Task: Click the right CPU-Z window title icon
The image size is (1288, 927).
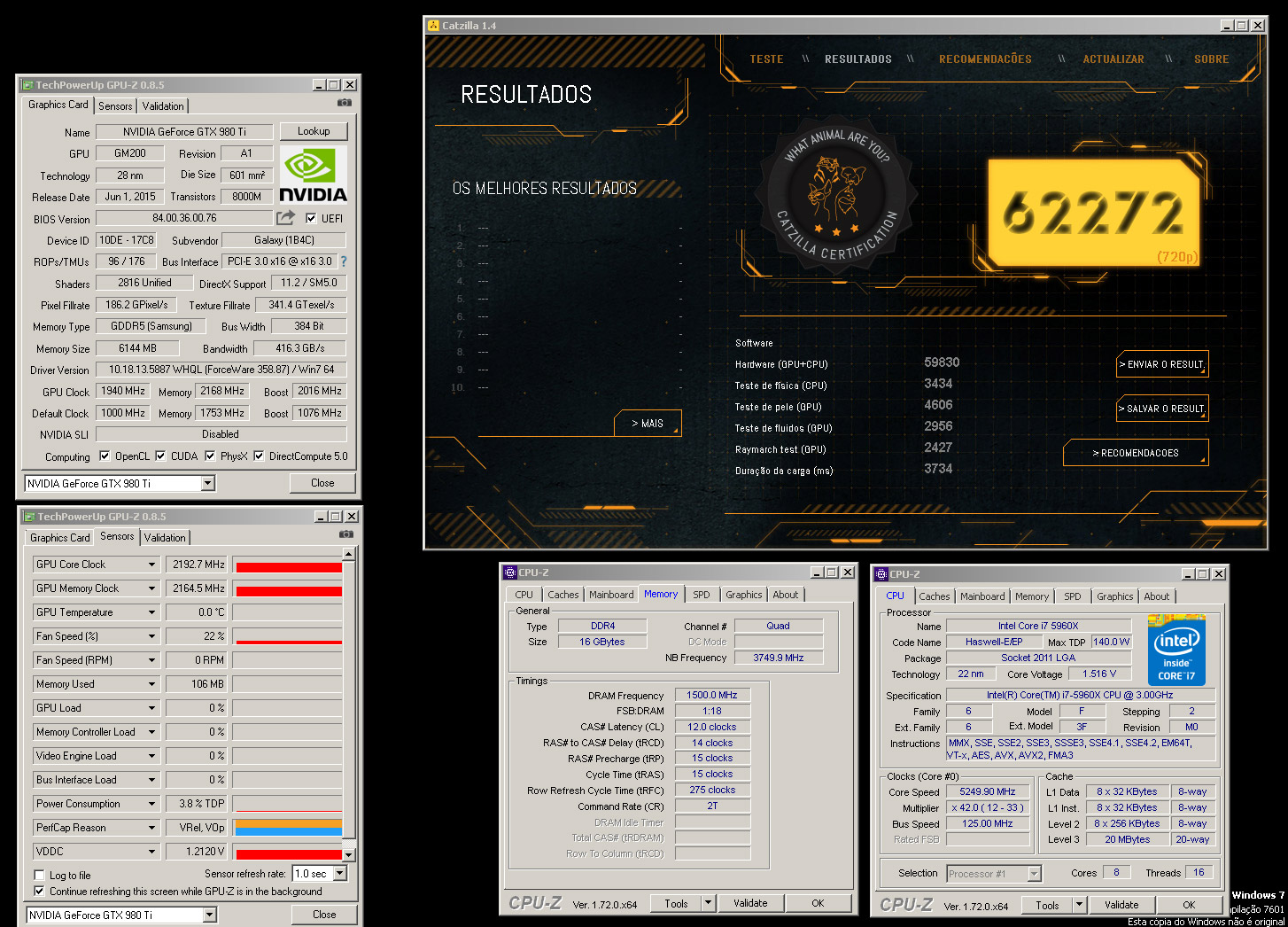Action: coord(881,574)
